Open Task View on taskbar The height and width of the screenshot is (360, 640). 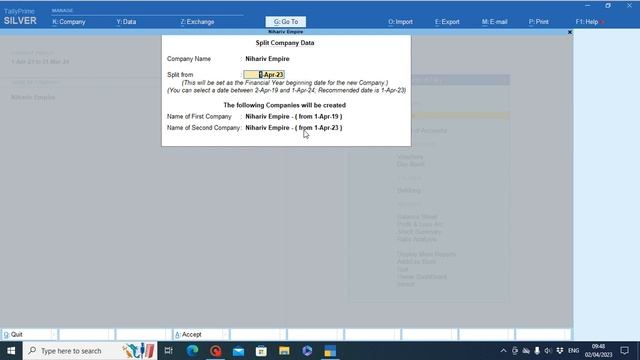(169, 351)
